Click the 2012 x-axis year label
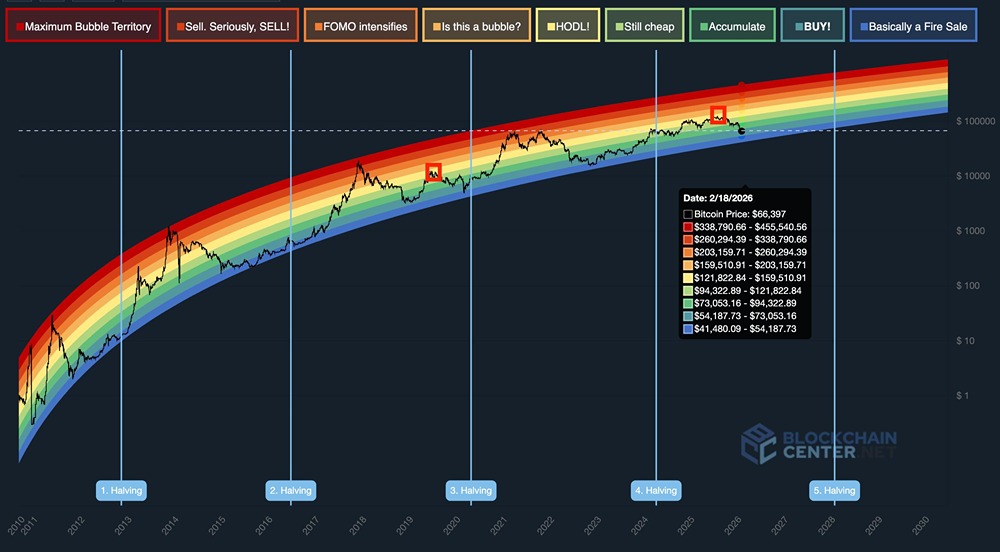 pyautogui.click(x=75, y=525)
